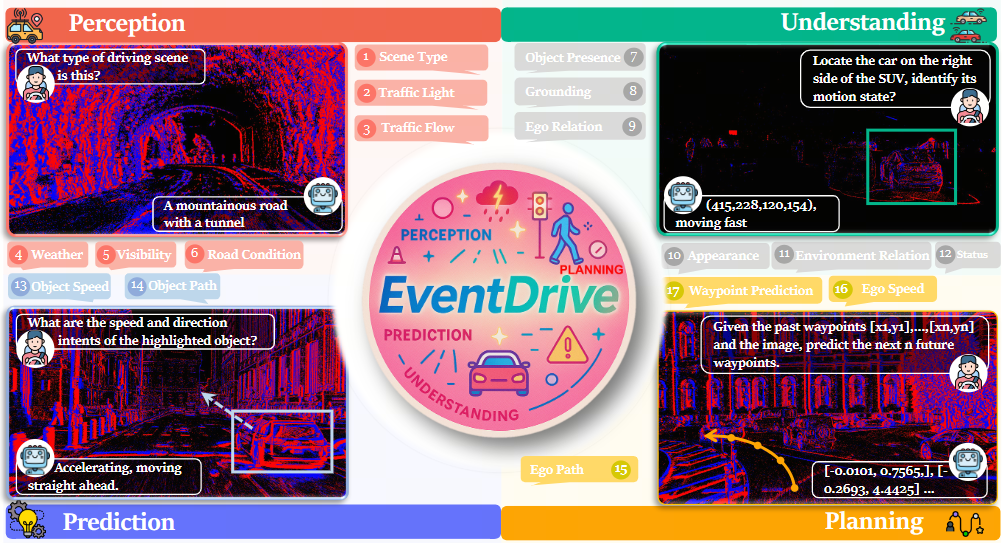Click the robot avatar beside the mountainous road answer
This screenshot has width=1002, height=543.
323,196
